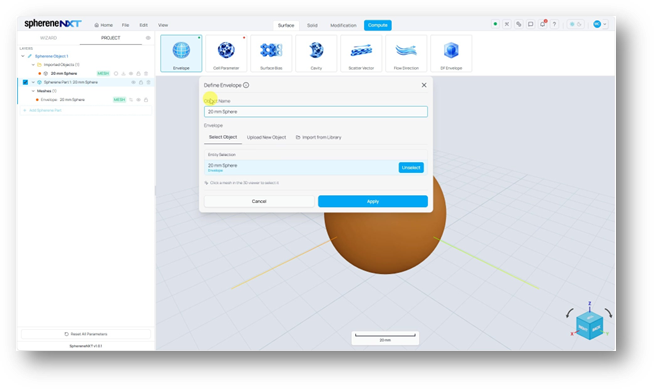Switch to the Upload New Object tab

266,137
